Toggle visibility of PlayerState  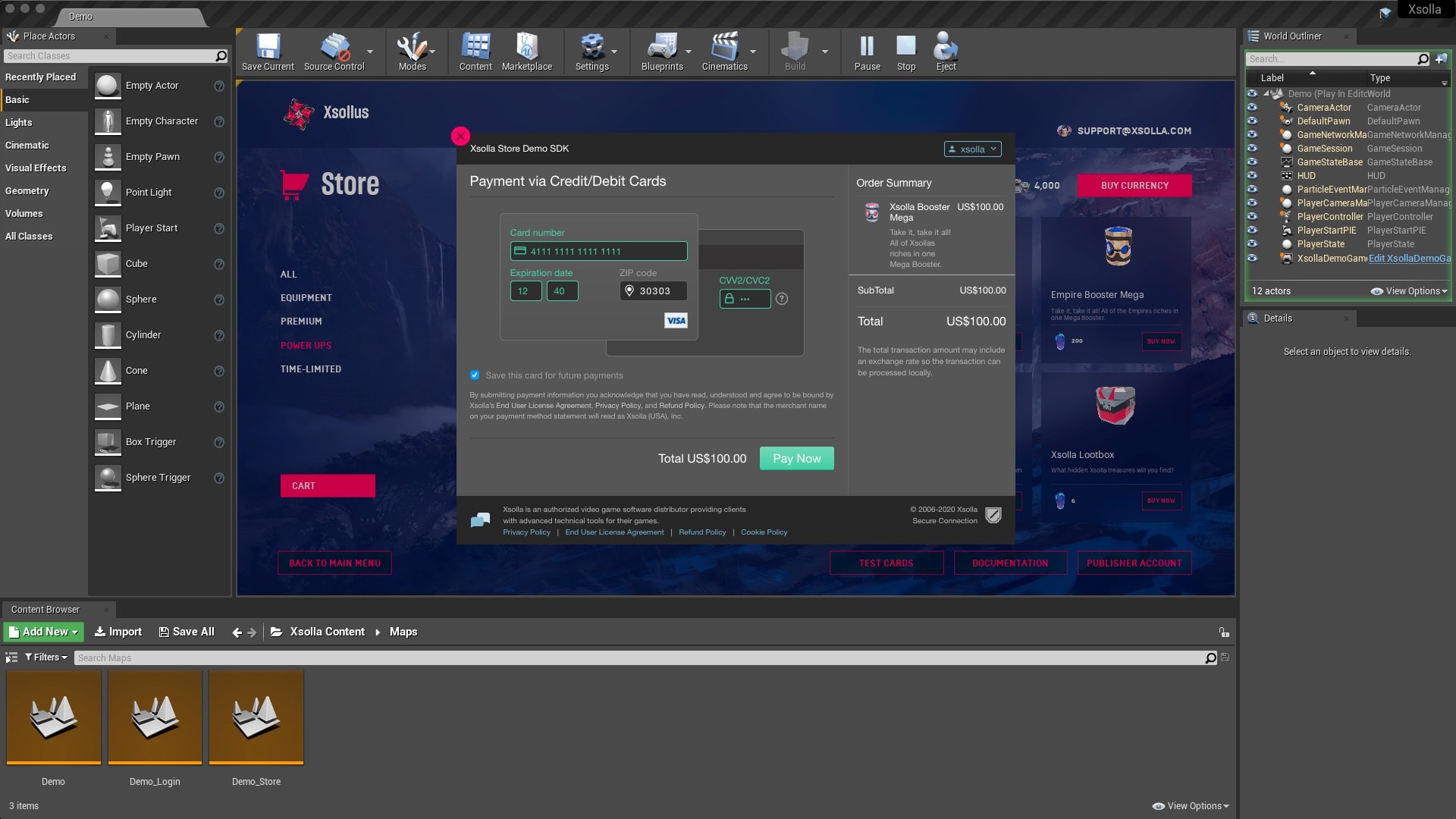tap(1252, 244)
